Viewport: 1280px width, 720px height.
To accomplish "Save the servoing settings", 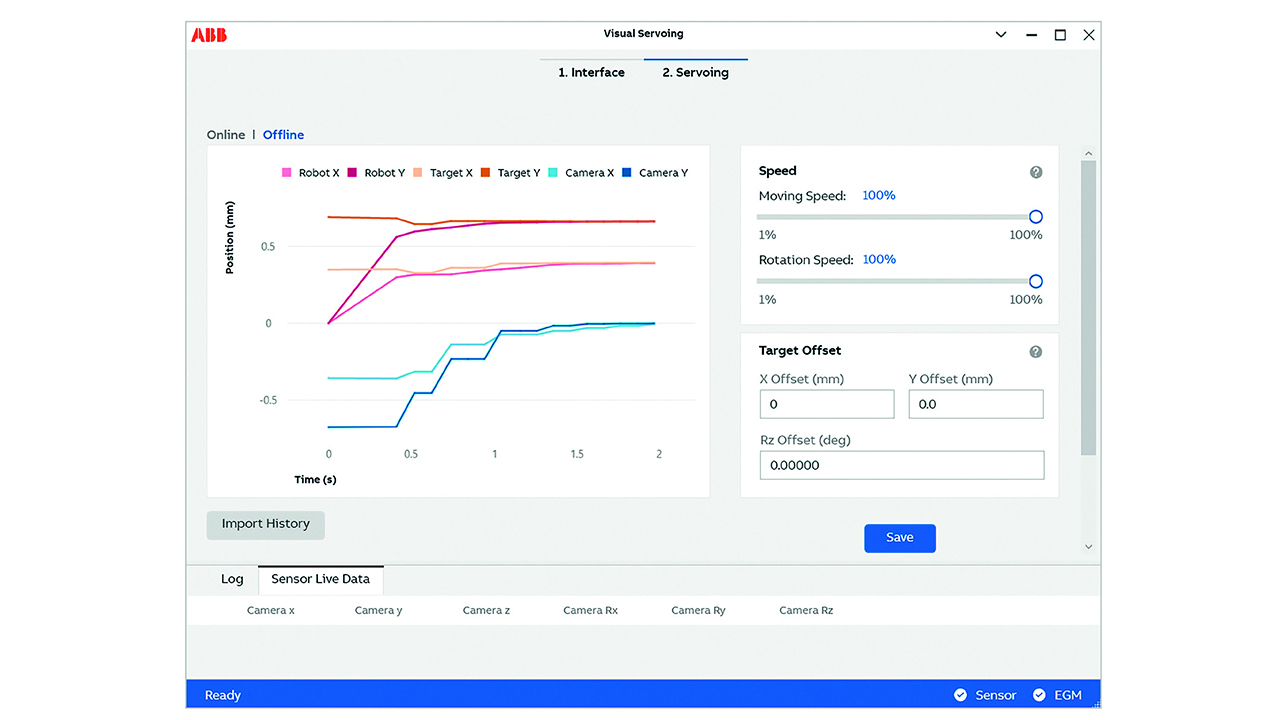I will [899, 538].
